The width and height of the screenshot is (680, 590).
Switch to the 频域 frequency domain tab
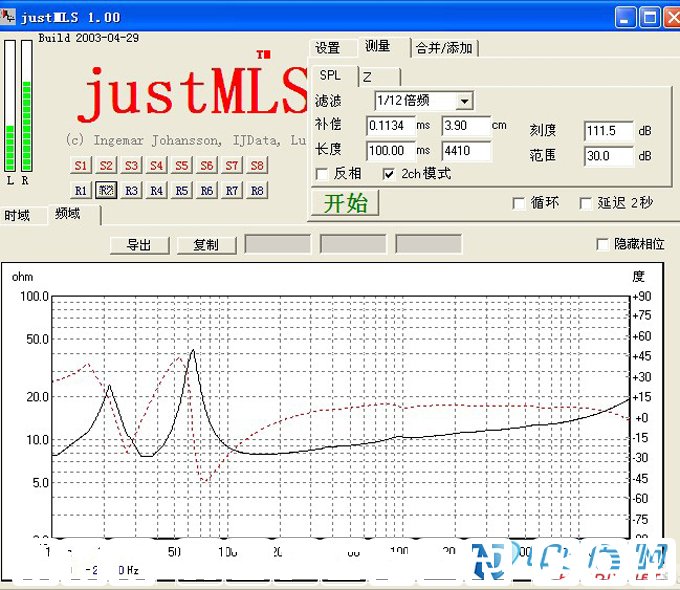(x=75, y=214)
